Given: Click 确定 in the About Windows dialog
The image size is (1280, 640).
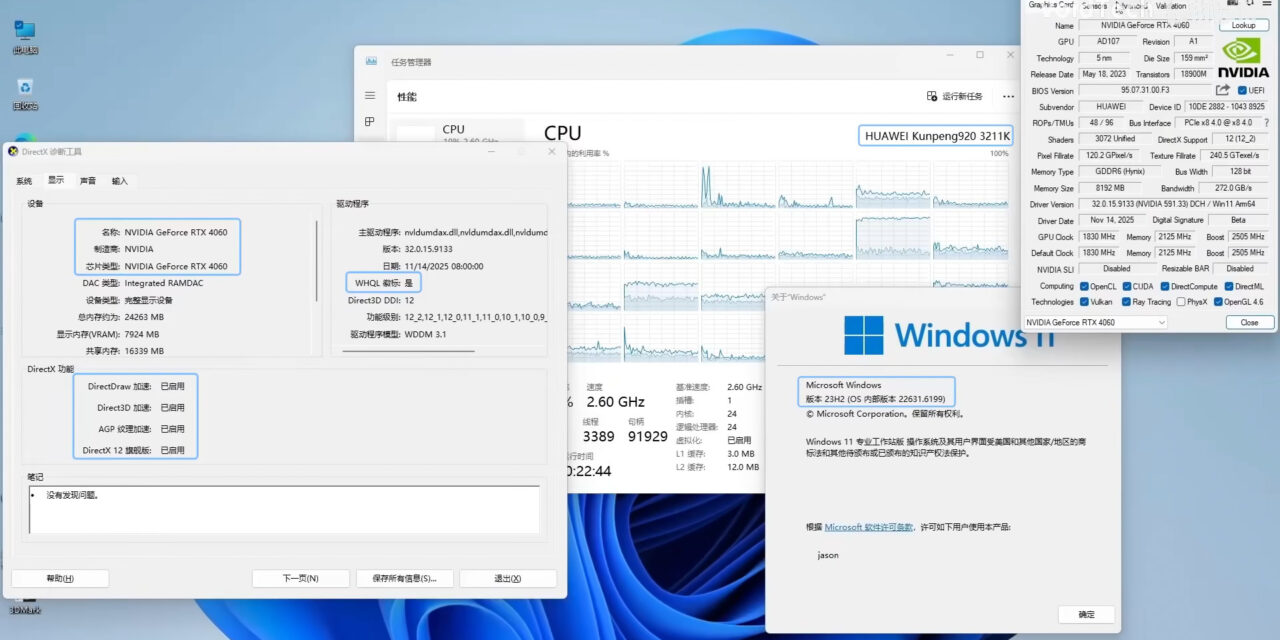Looking at the screenshot, I should pos(1086,614).
